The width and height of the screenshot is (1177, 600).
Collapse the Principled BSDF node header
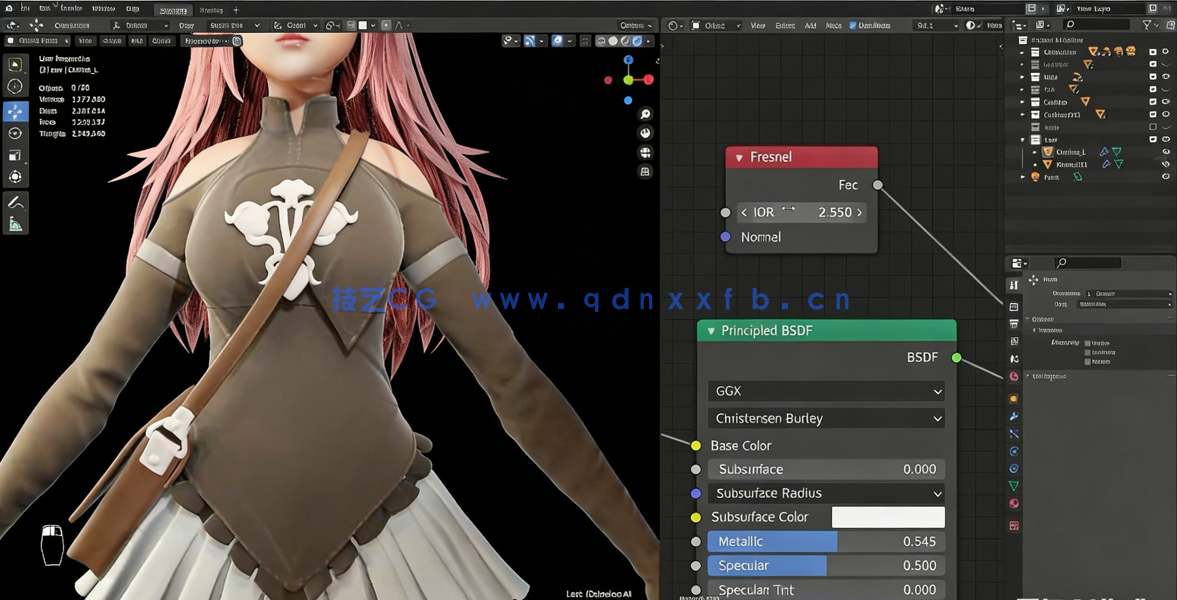(x=711, y=330)
